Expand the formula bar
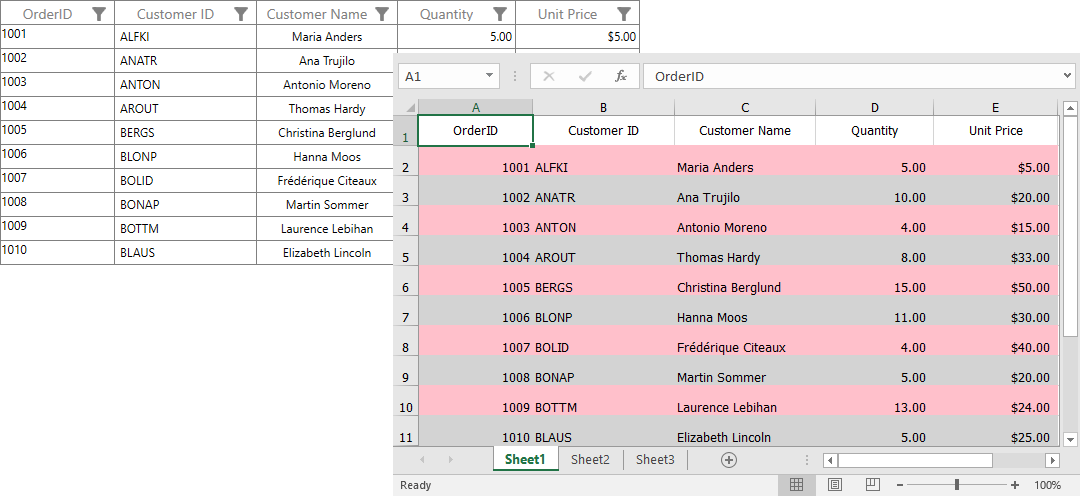This screenshot has width=1080, height=496. [x=1067, y=76]
